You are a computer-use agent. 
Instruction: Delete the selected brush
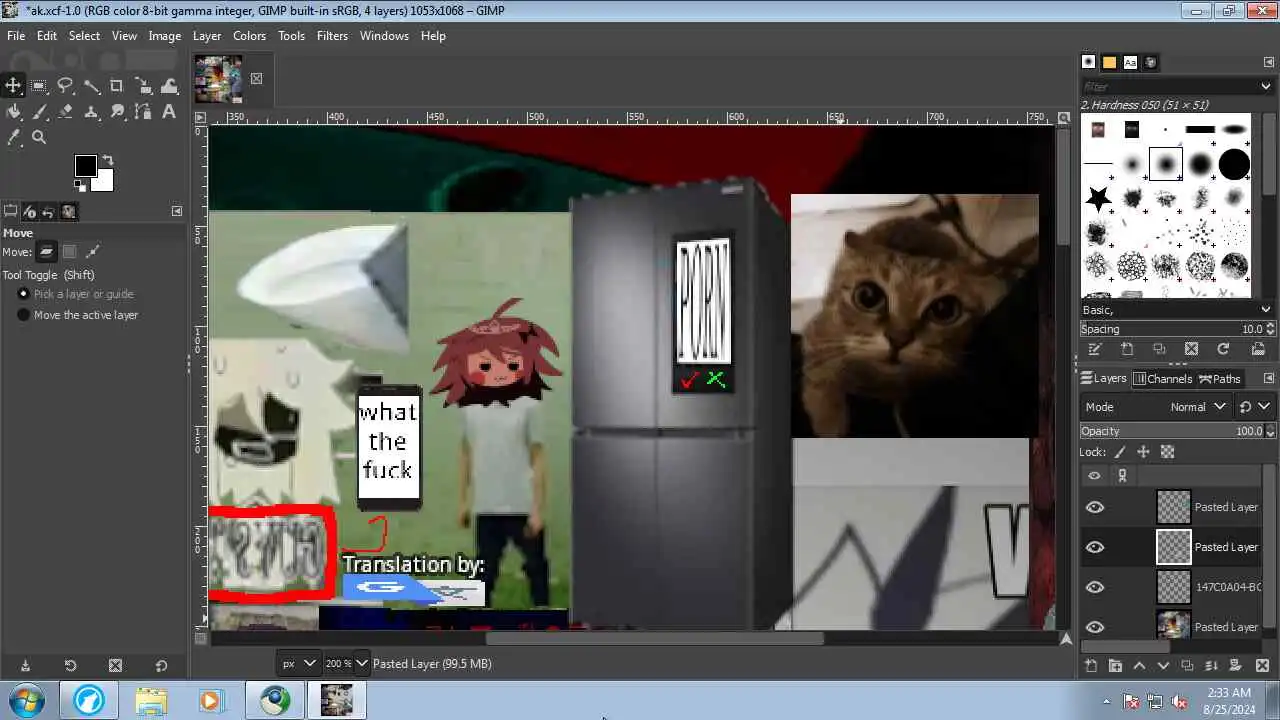(1191, 349)
